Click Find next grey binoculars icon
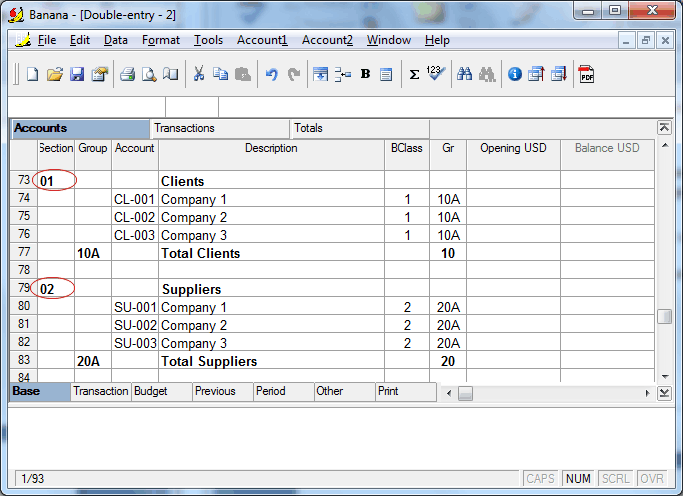This screenshot has height=496, width=683. coord(487,74)
